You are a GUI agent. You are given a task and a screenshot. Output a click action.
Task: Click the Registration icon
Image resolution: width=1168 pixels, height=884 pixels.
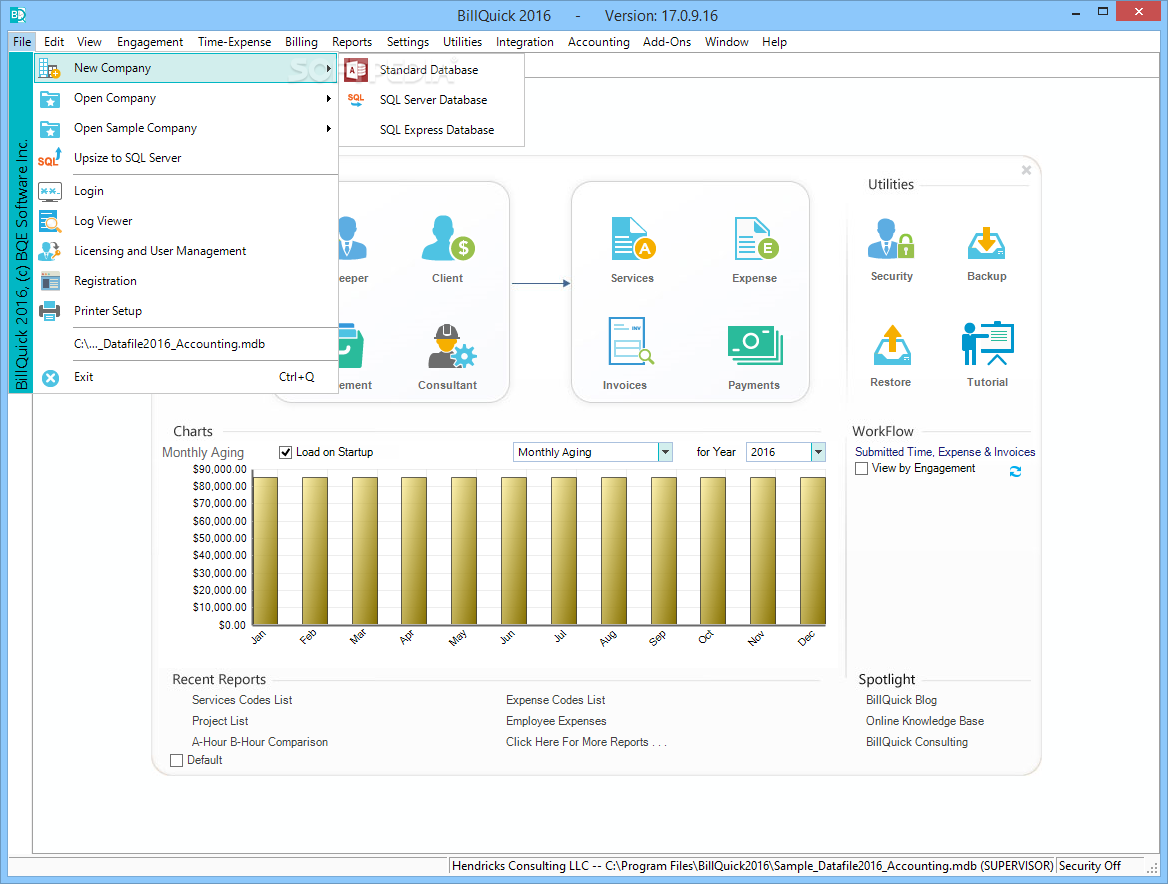coord(50,281)
